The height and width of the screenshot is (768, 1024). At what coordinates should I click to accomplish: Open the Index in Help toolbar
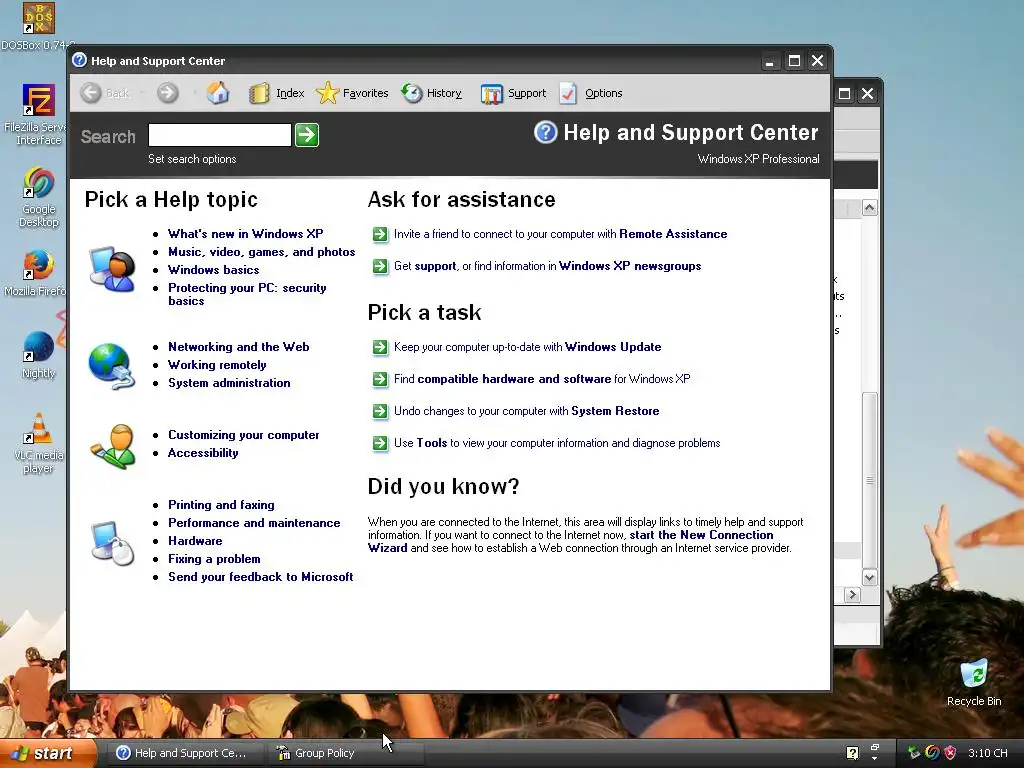[277, 93]
